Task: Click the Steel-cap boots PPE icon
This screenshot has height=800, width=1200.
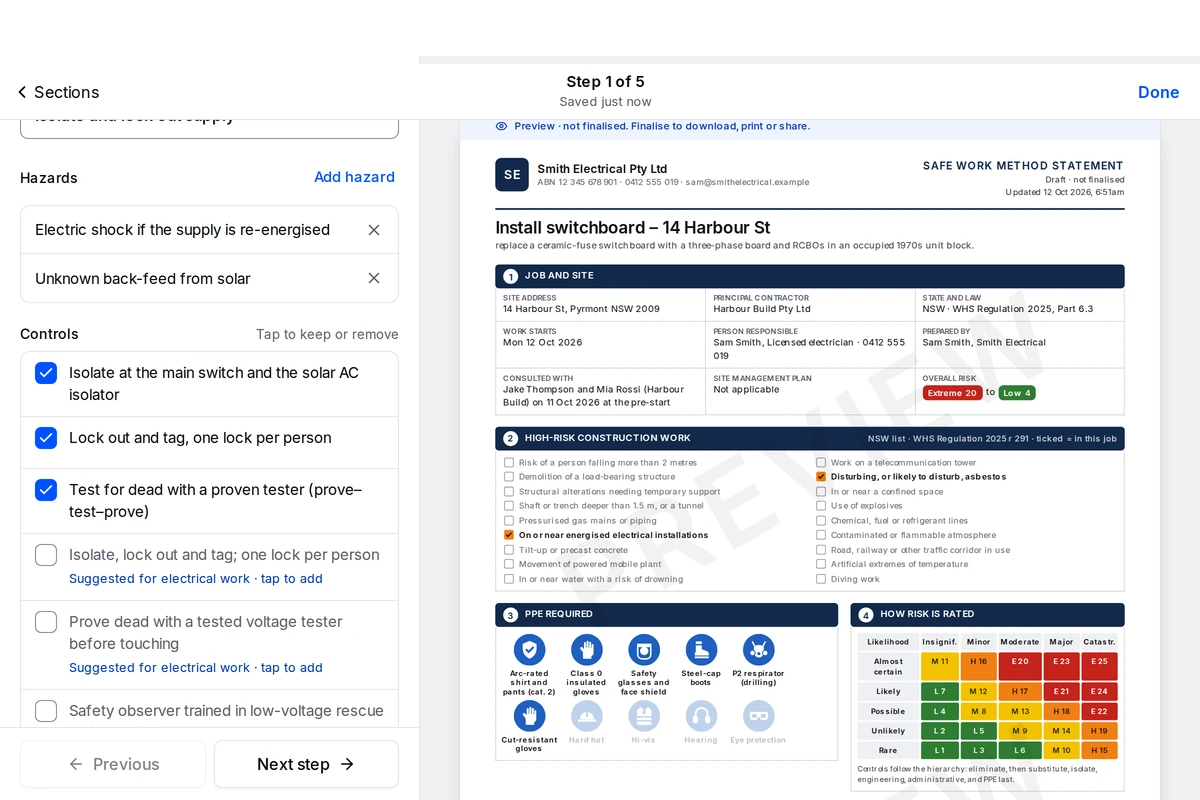Action: [x=701, y=650]
